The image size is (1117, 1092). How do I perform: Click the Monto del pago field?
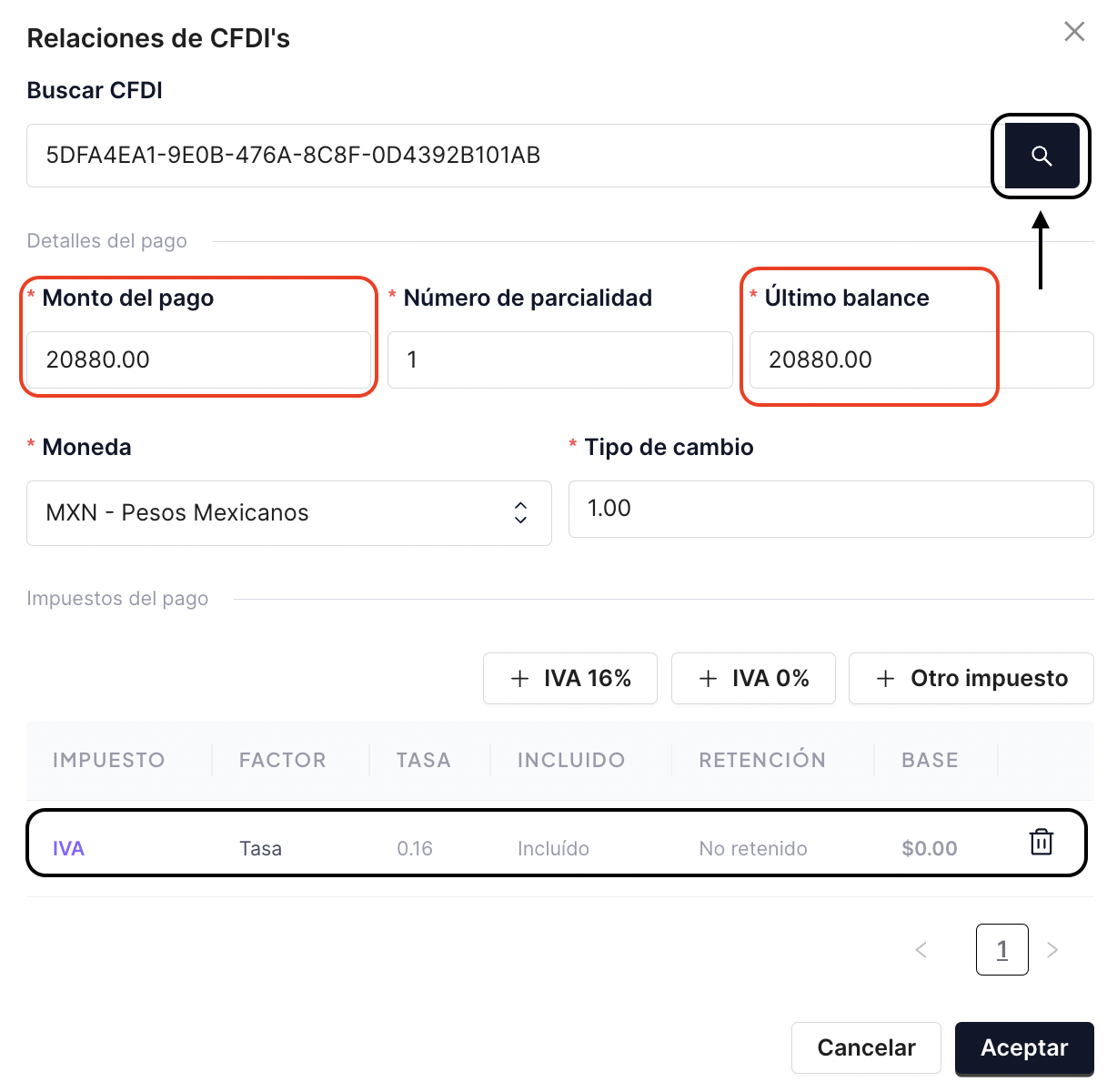point(198,359)
